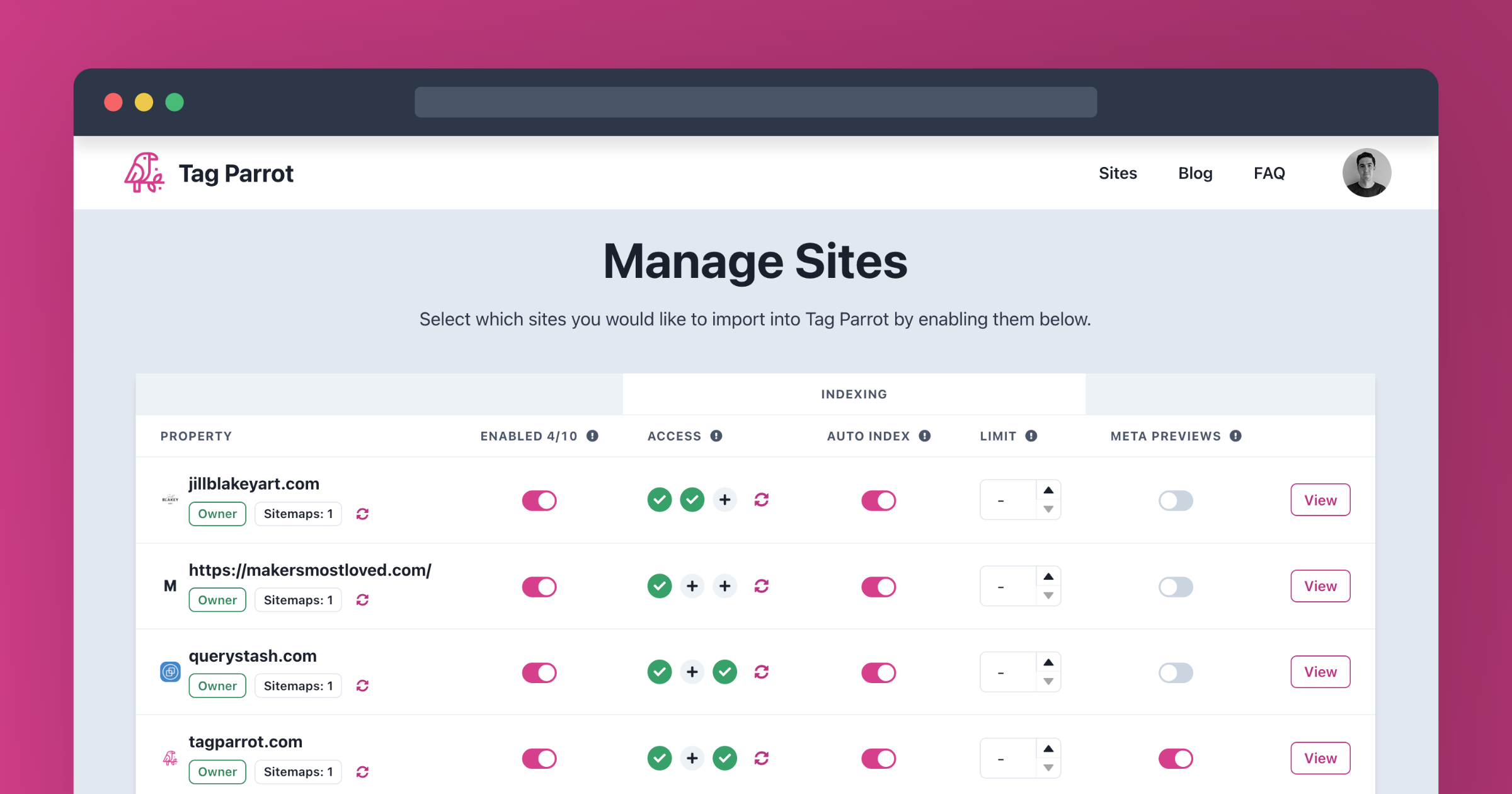This screenshot has width=1512, height=794.
Task: Enable meta previews for makersmostloved.com
Action: point(1176,587)
